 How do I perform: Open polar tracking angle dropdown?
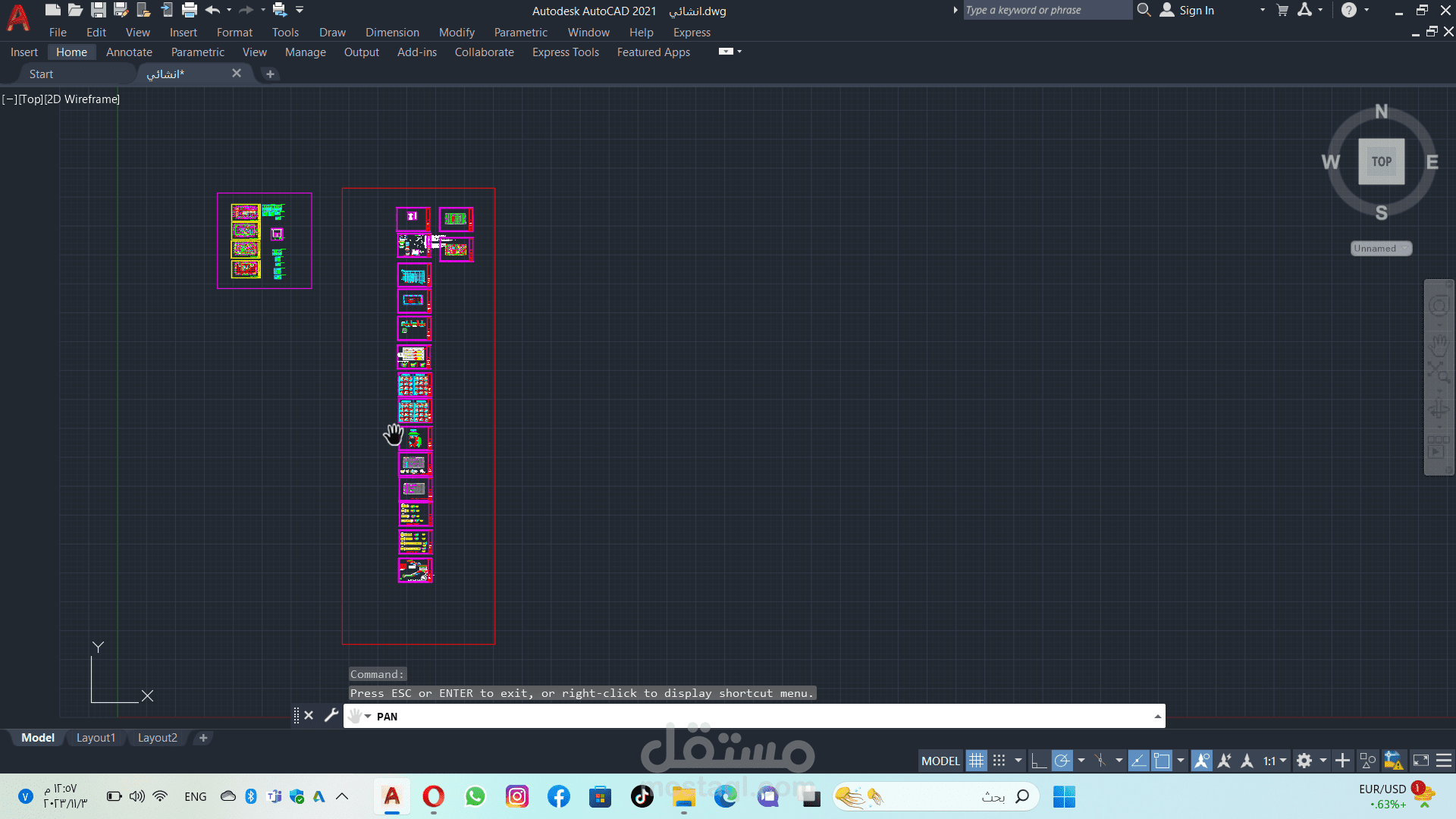[1081, 761]
